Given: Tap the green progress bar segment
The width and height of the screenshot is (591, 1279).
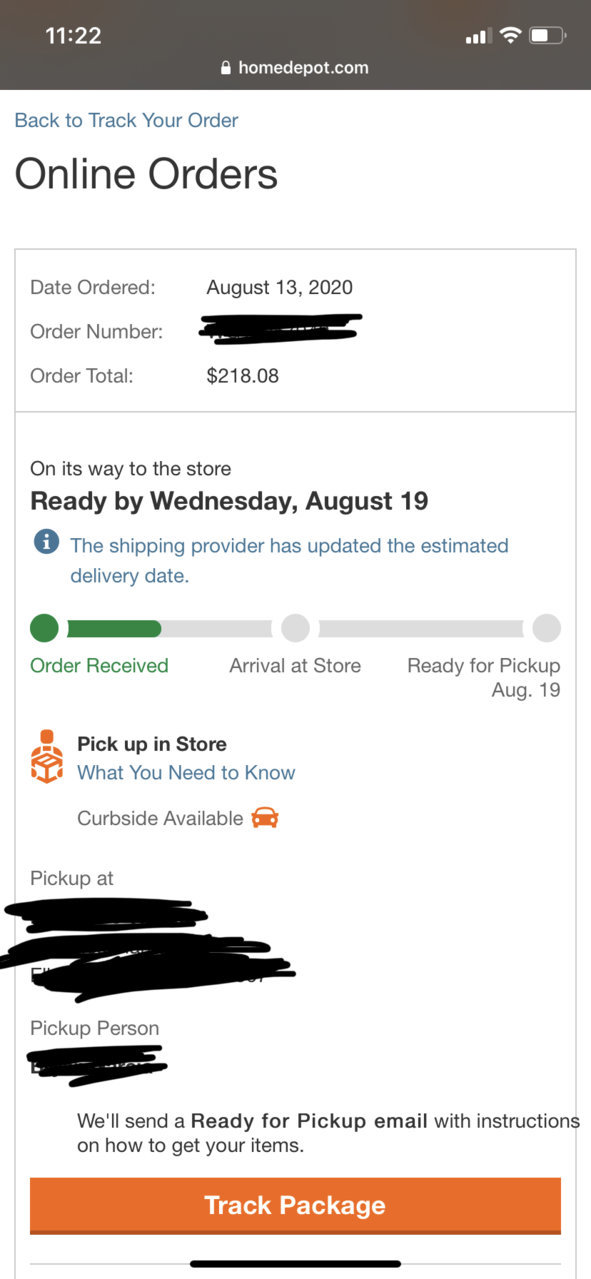Looking at the screenshot, I should [x=114, y=628].
